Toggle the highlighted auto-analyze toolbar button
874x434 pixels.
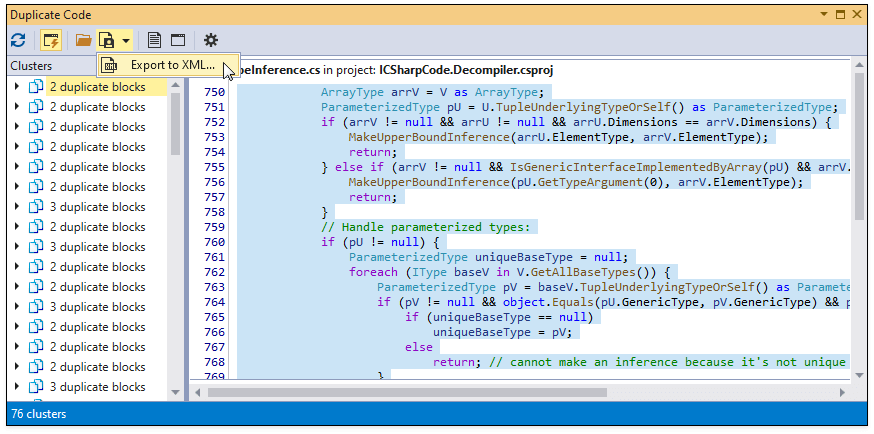[x=51, y=41]
